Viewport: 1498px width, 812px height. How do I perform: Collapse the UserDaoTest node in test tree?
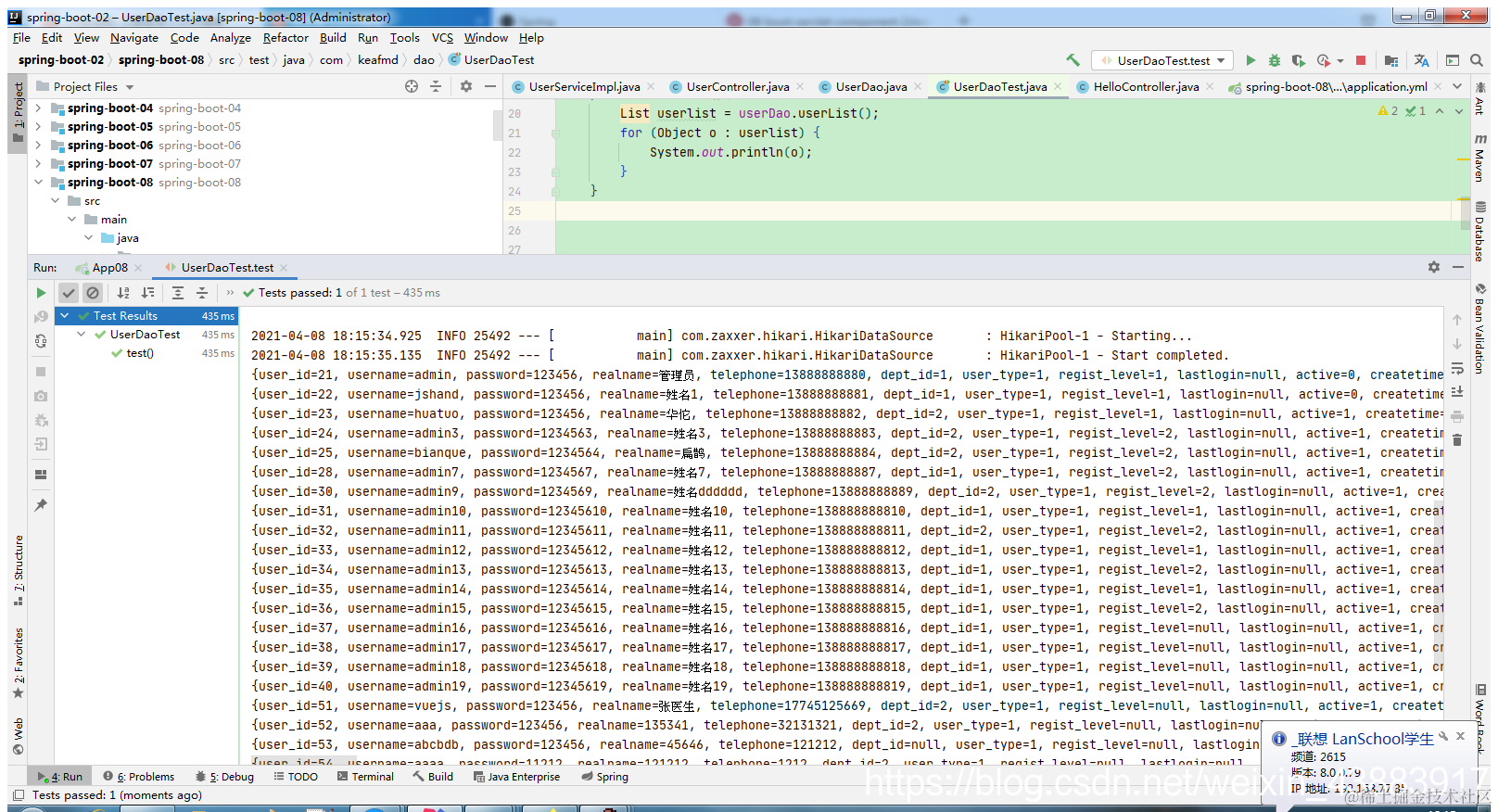pos(82,335)
